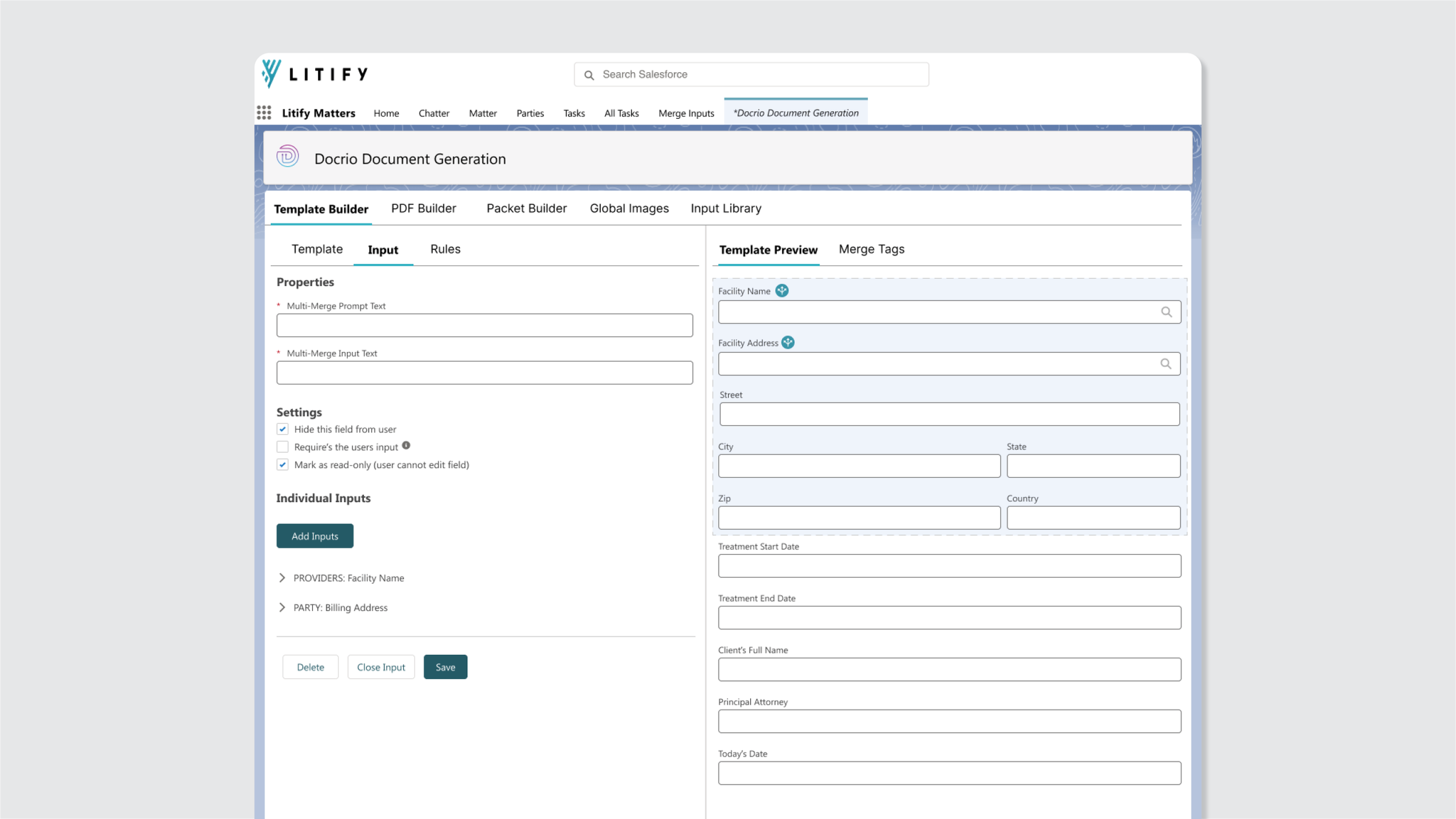Switch to the PDF Builder tab
Image resolution: width=1456 pixels, height=819 pixels.
pyautogui.click(x=423, y=209)
